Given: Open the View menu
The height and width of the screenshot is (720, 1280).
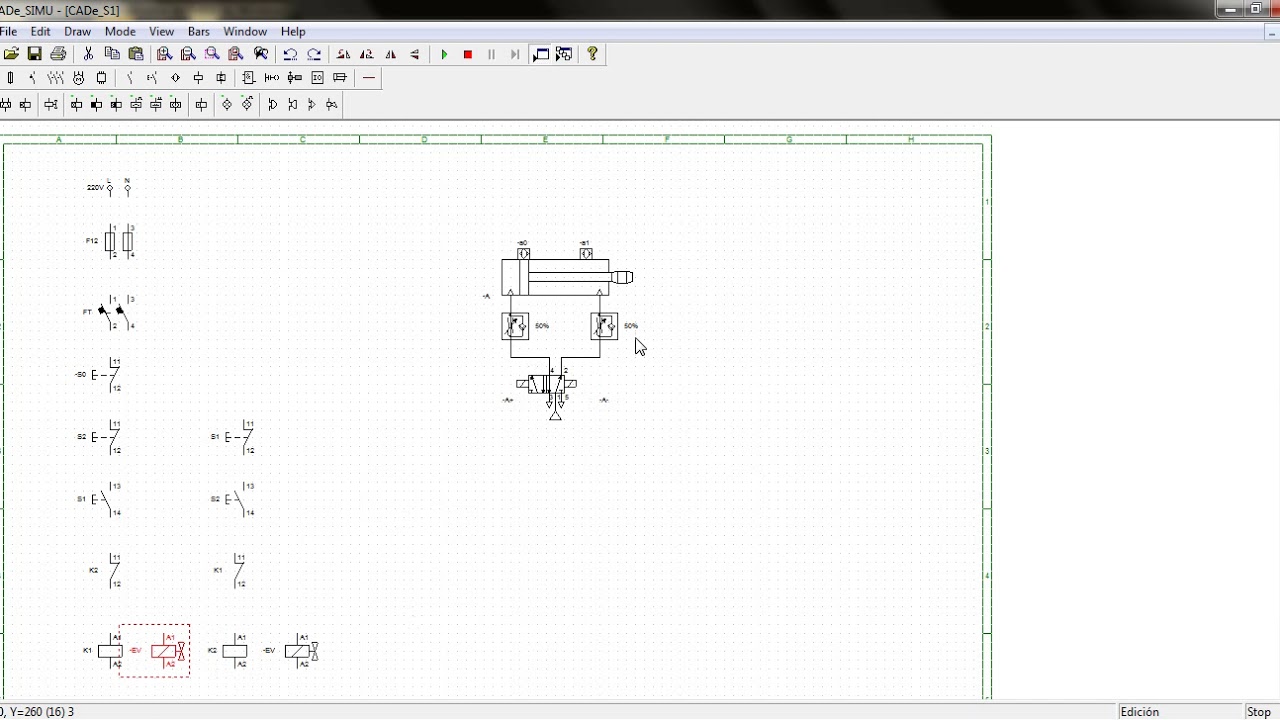Looking at the screenshot, I should [161, 31].
